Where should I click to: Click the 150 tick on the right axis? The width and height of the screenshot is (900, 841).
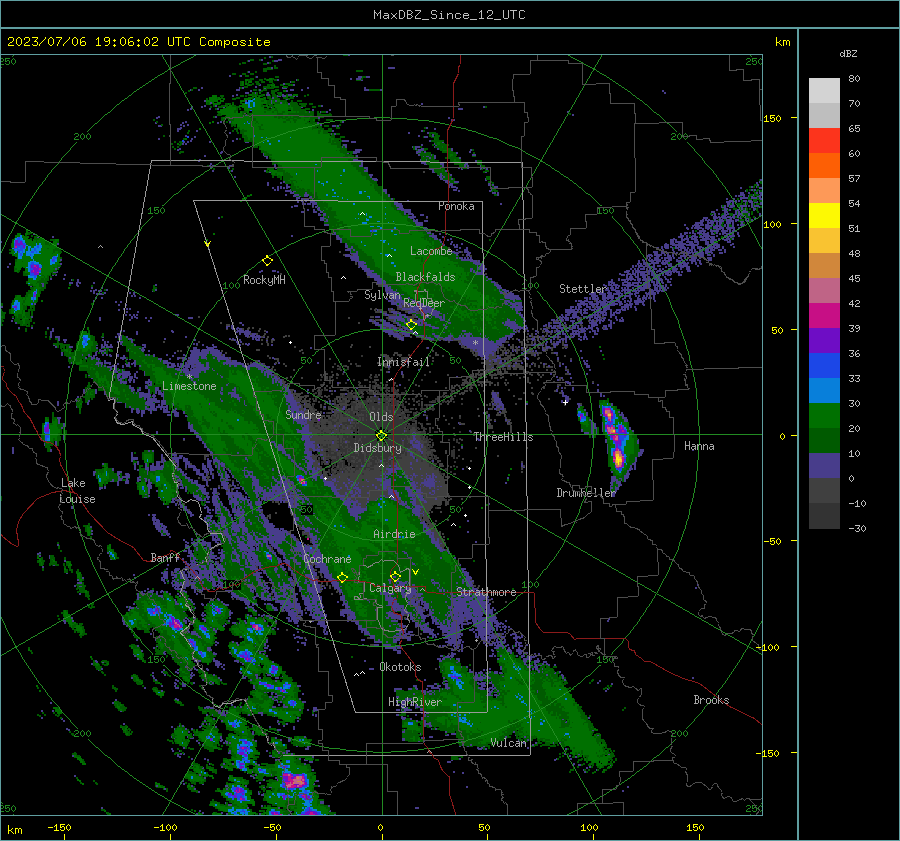772,118
